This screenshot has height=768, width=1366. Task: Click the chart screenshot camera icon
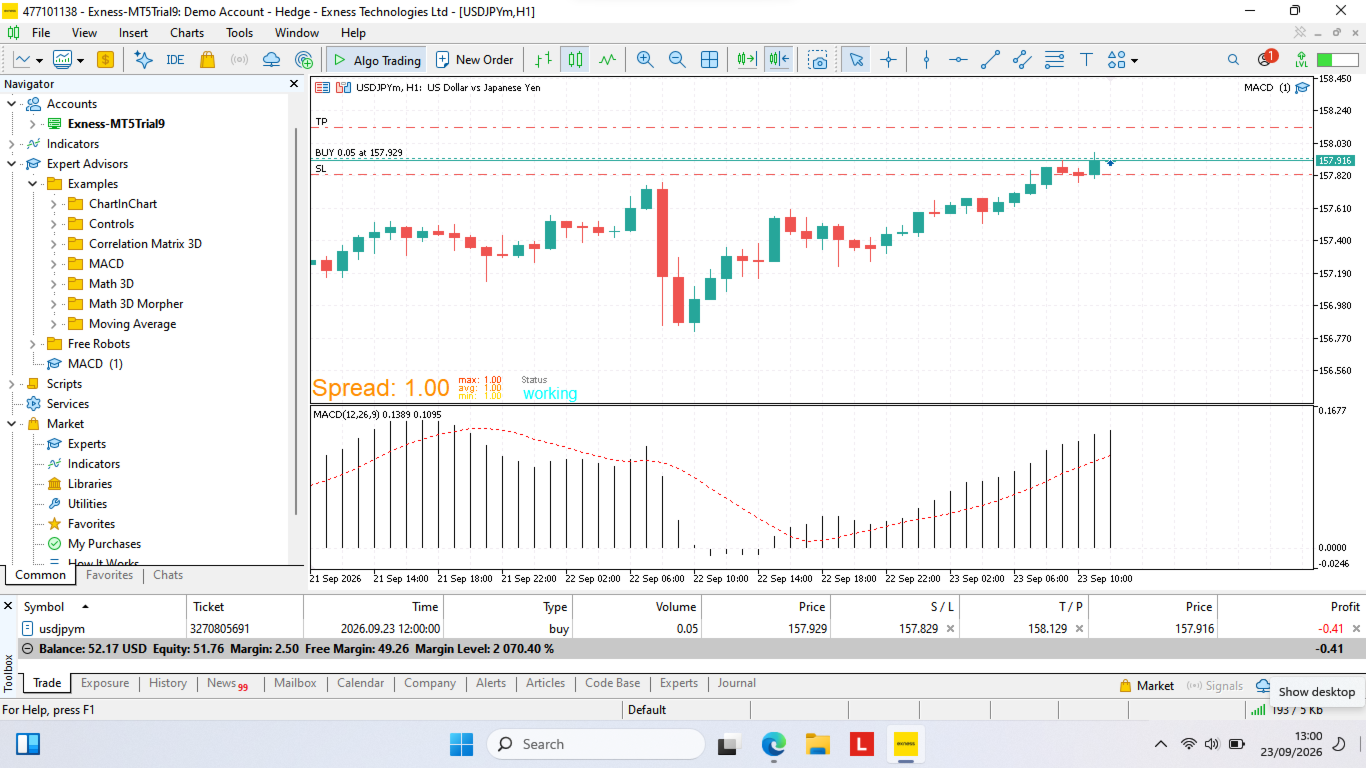(x=819, y=60)
